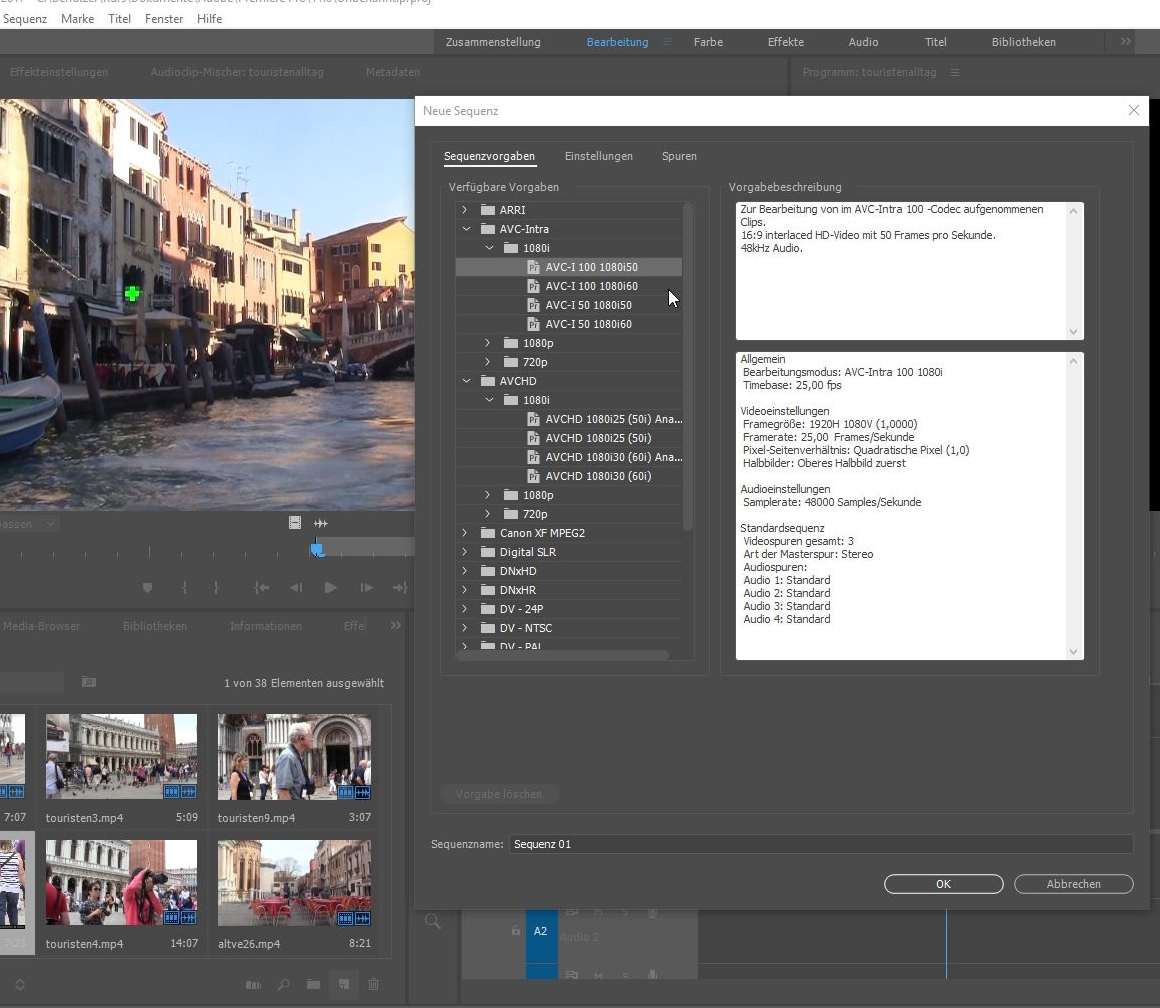Screen dimensions: 1160x1008
Task: Show more workspaces with double-arrow icon
Action: point(1125,42)
